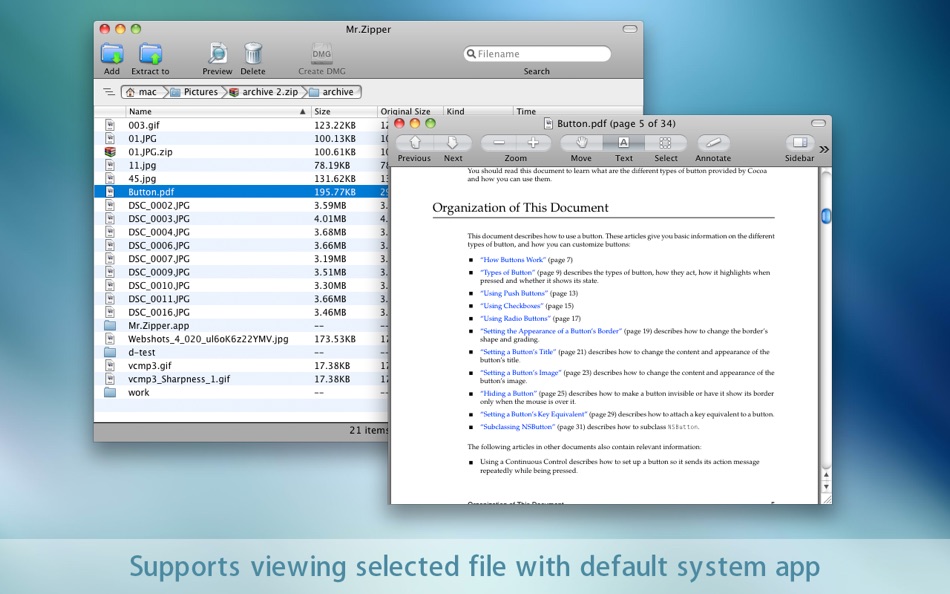950x594 pixels.
Task: Select the Text tool in Preview
Action: pyautogui.click(x=623, y=143)
